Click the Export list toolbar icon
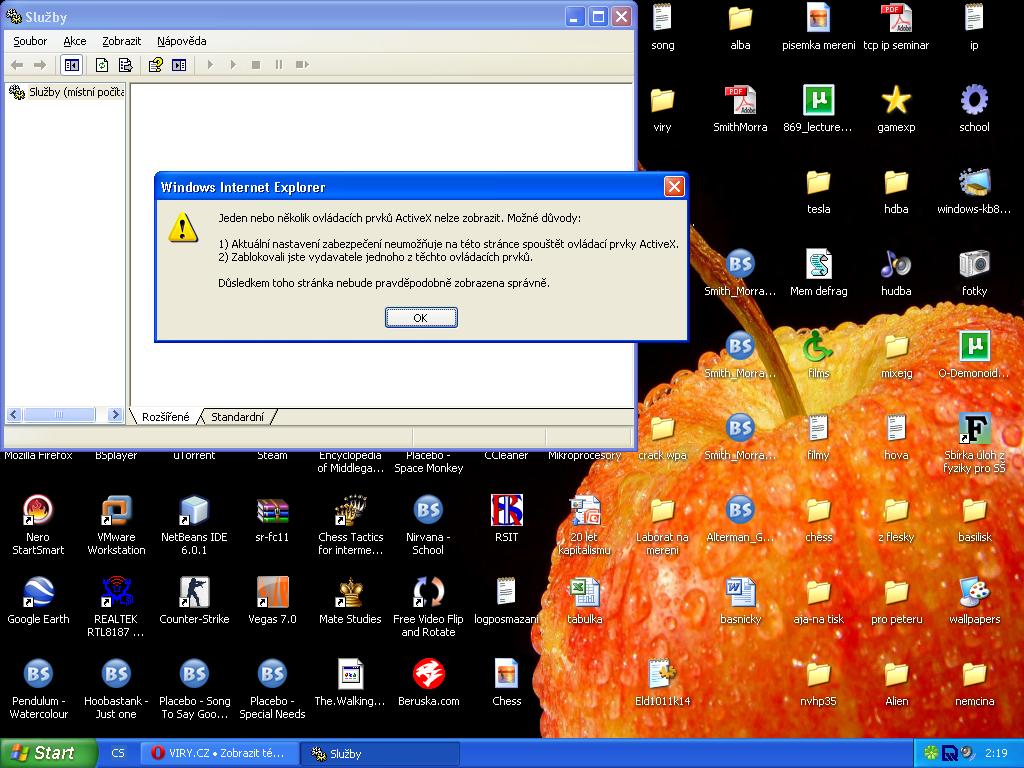 coord(126,65)
